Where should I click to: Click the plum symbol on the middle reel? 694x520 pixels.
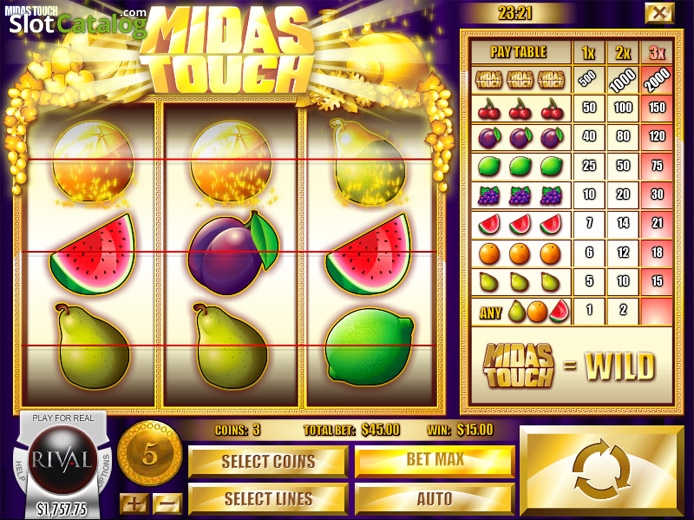coord(233,254)
